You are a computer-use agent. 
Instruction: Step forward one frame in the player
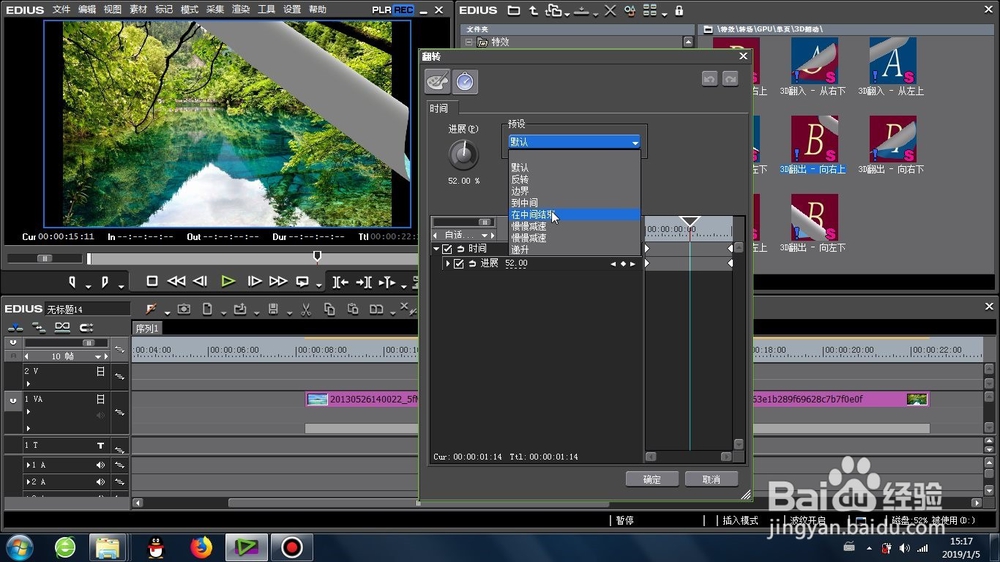pyautogui.click(x=254, y=281)
